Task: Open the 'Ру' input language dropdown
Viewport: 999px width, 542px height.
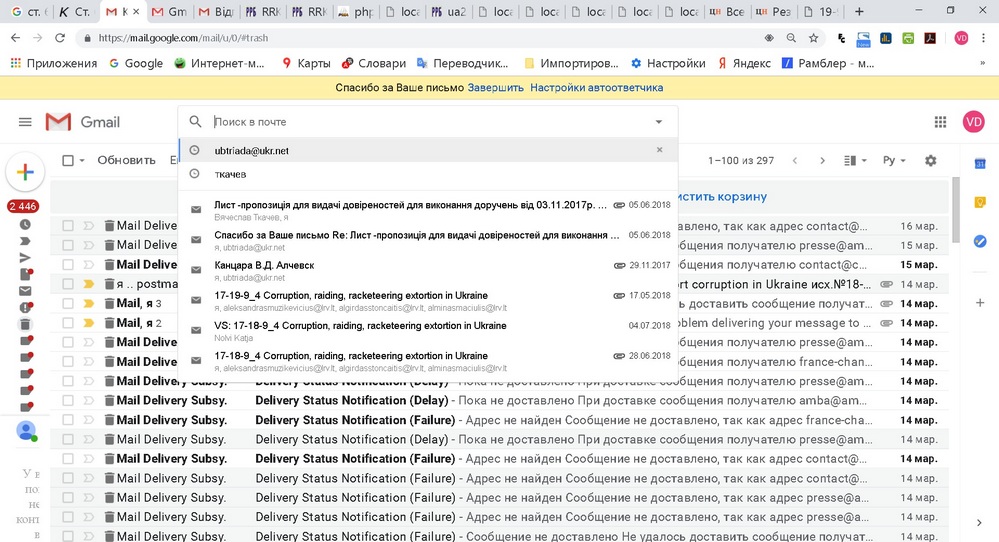Action: (x=894, y=160)
